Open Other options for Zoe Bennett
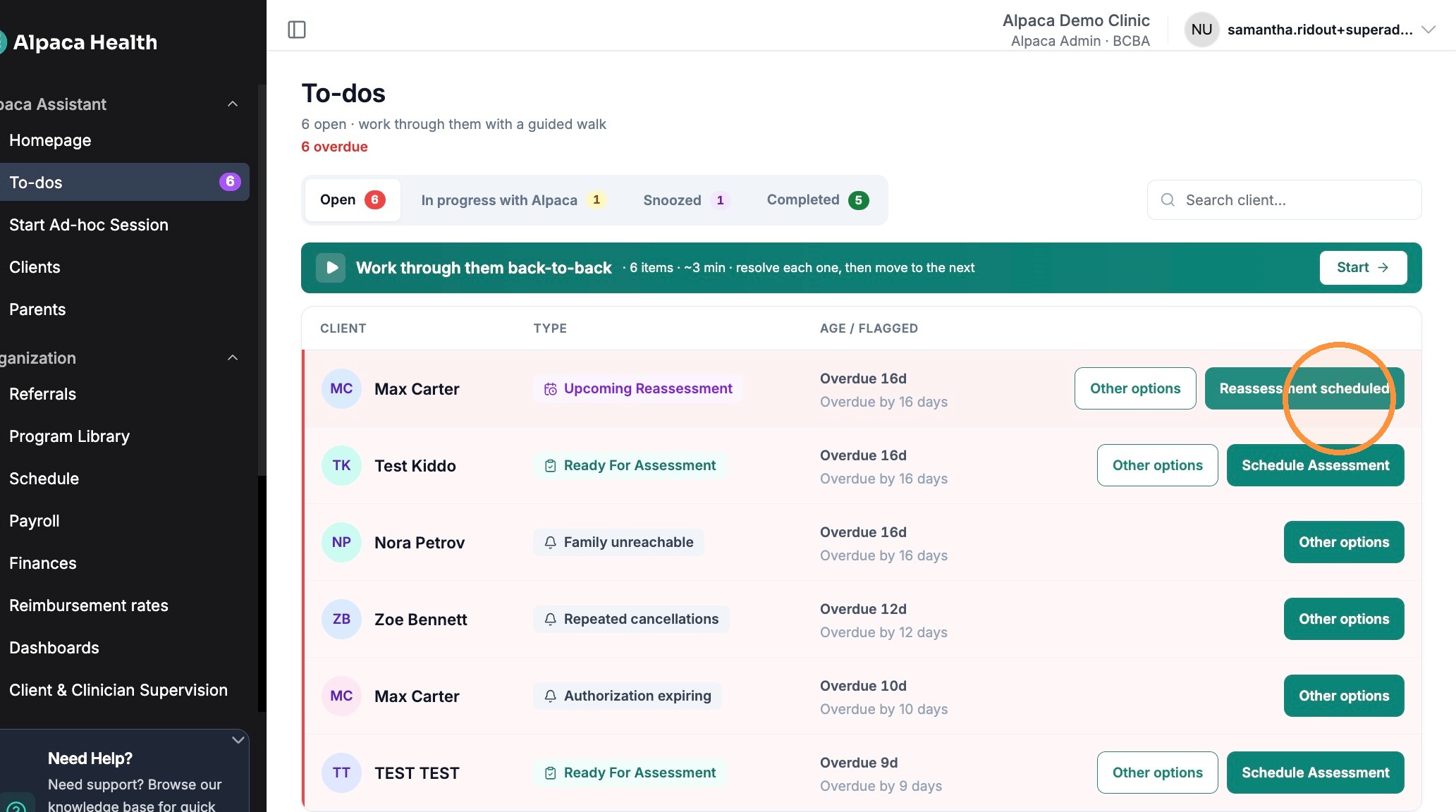This screenshot has width=1456, height=812. 1344,619
